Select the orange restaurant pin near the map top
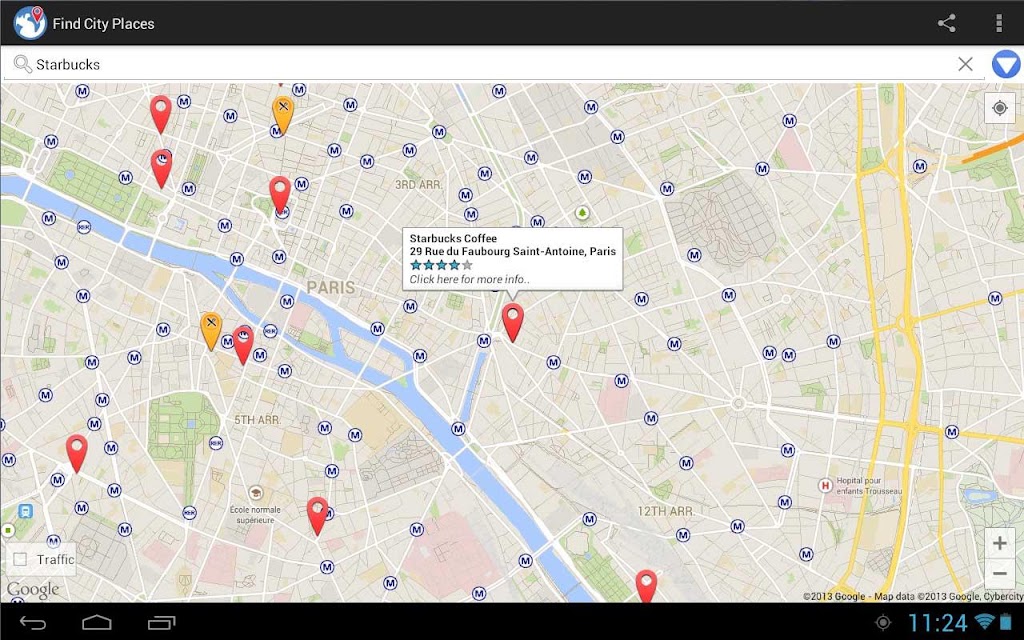Viewport: 1024px width, 640px height. pos(283,114)
